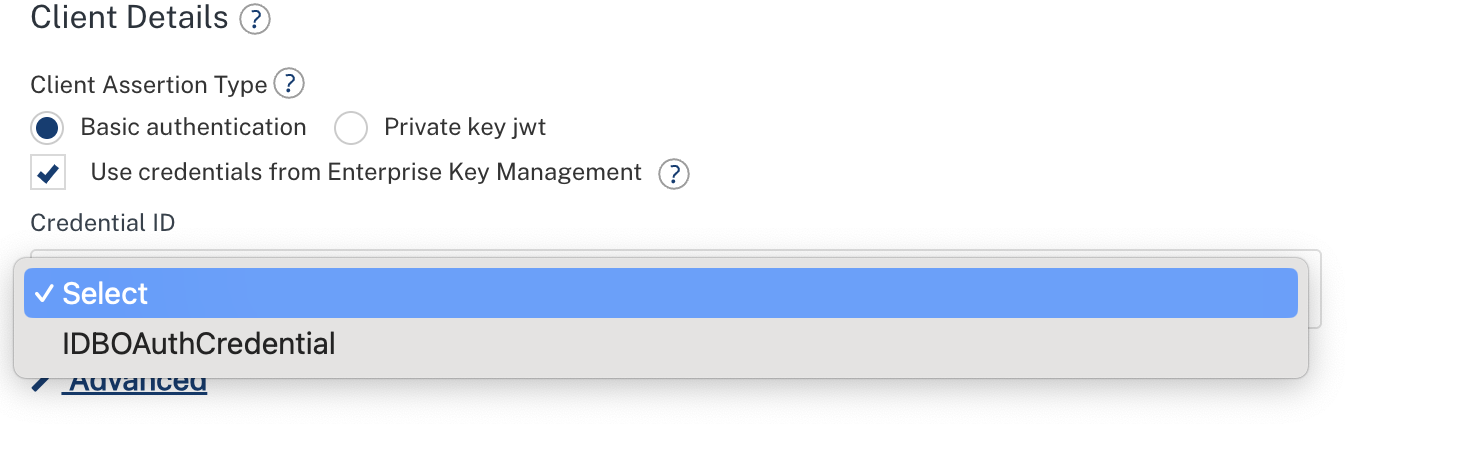This screenshot has width=1484, height=462.
Task: Click the Basic authentication label text
Action: point(193,128)
